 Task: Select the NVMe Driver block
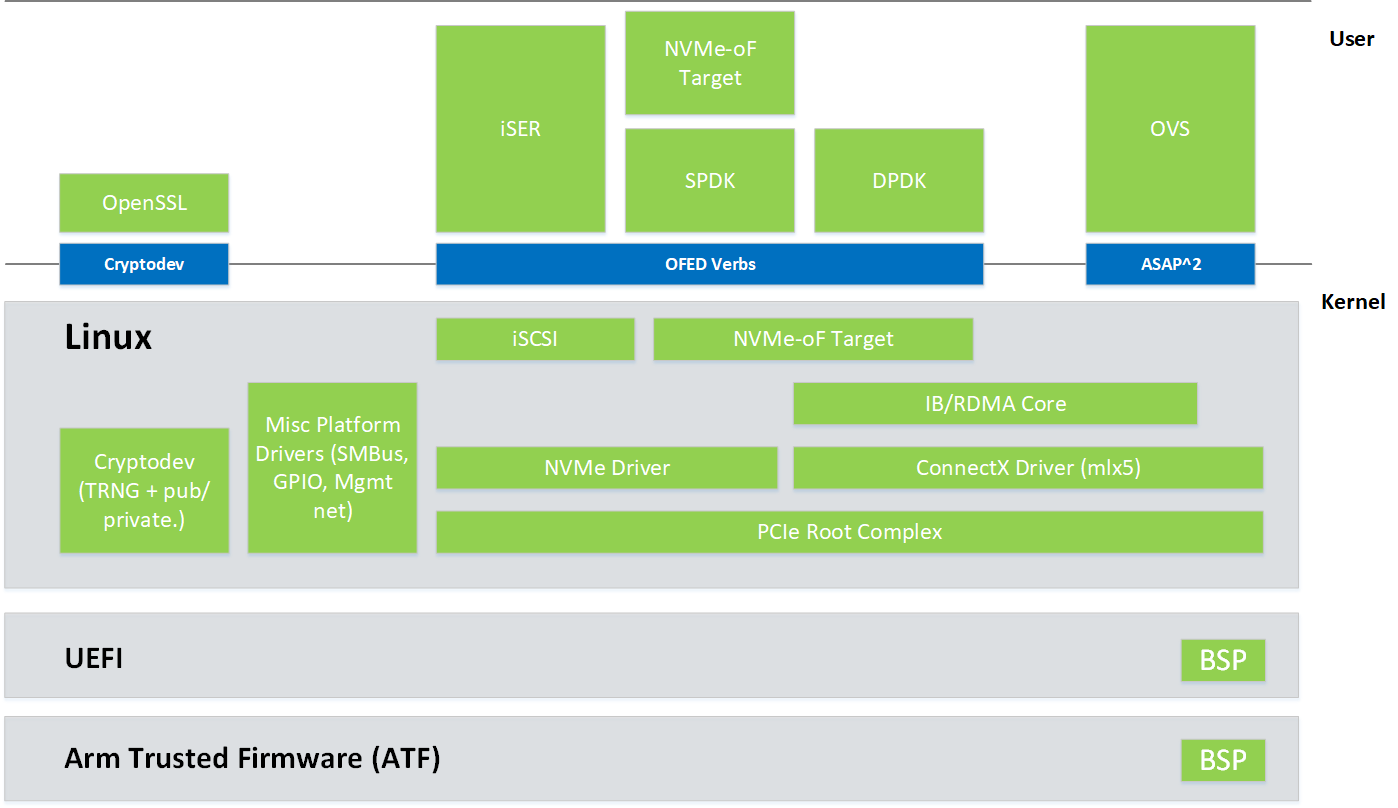click(x=607, y=467)
